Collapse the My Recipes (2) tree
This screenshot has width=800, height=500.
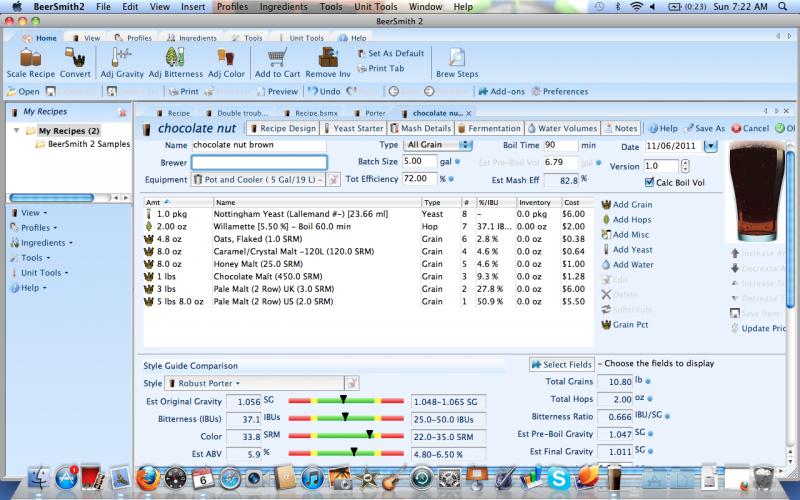(16, 131)
